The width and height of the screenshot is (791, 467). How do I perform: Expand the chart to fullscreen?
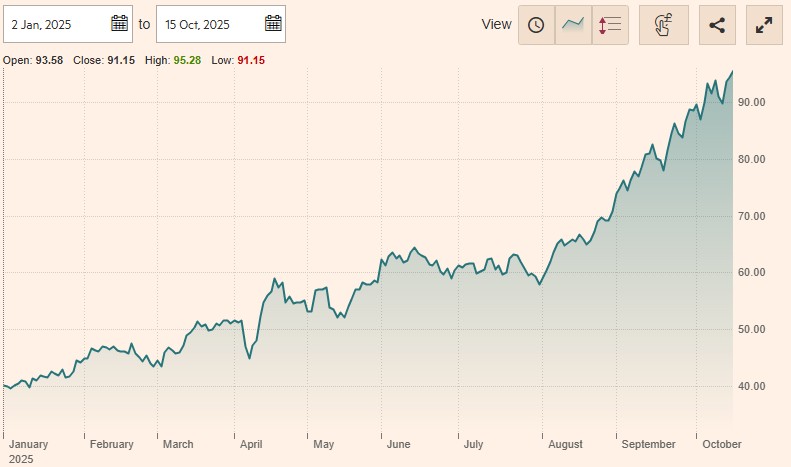pyautogui.click(x=765, y=25)
